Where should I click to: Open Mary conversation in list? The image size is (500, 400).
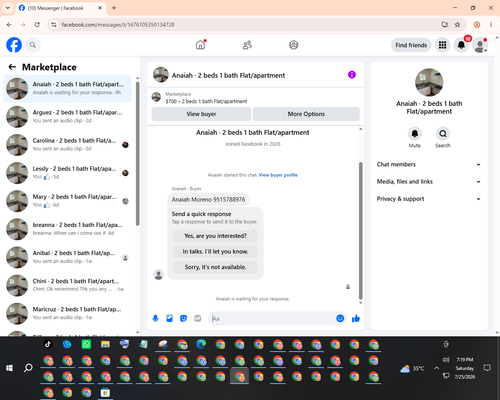(x=68, y=201)
